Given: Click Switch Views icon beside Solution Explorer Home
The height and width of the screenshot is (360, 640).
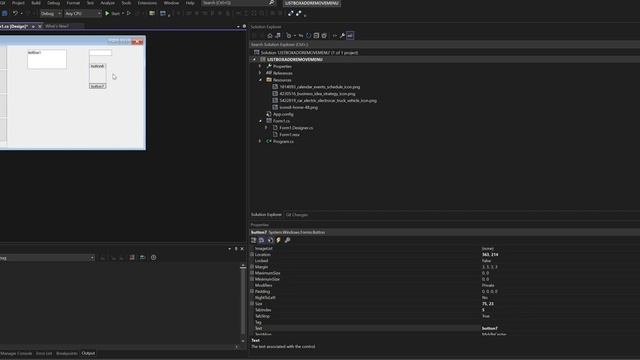Looking at the screenshot, I should (x=278, y=36).
